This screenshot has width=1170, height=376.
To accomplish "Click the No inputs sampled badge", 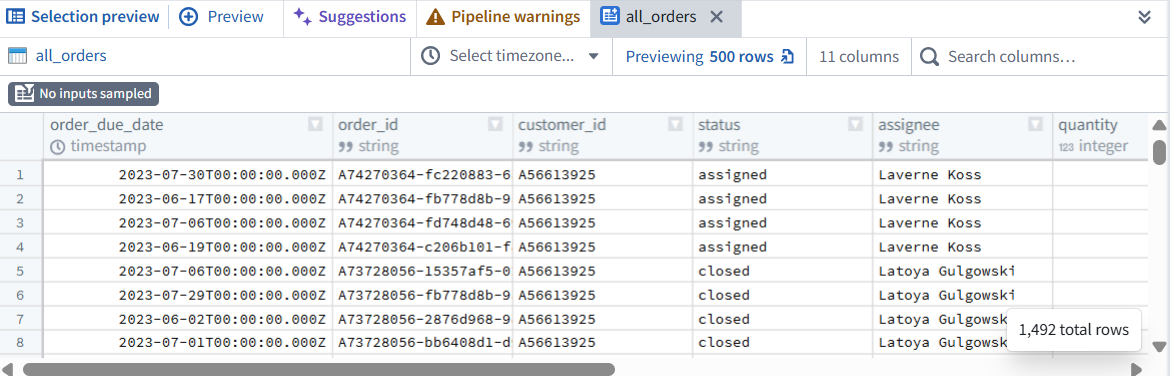I will pyautogui.click(x=84, y=93).
